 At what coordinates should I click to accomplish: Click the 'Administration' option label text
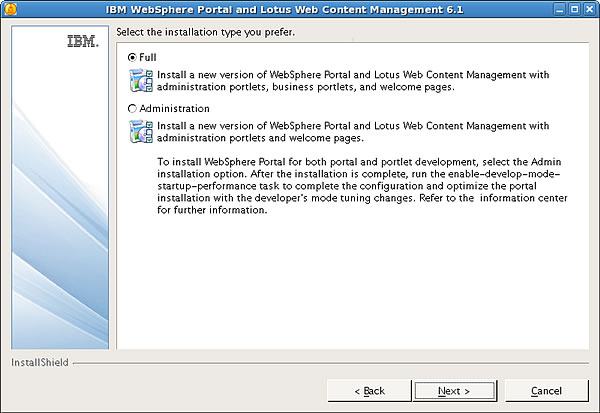coord(174,109)
